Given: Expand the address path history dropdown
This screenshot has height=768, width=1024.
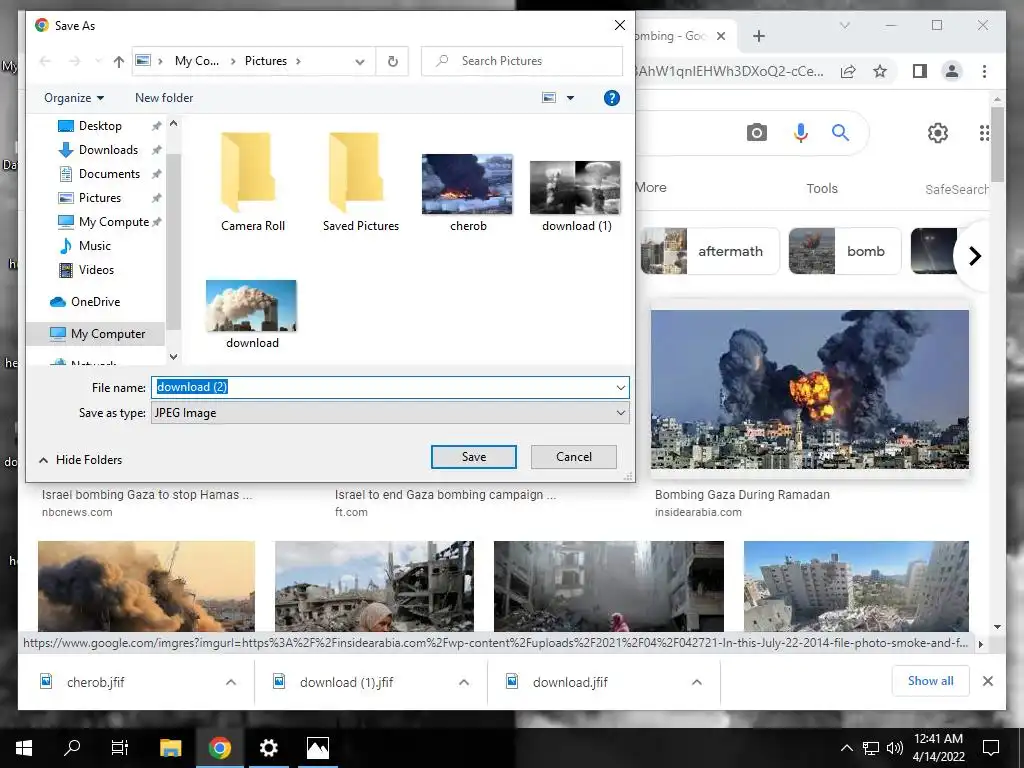Looking at the screenshot, I should (x=360, y=61).
